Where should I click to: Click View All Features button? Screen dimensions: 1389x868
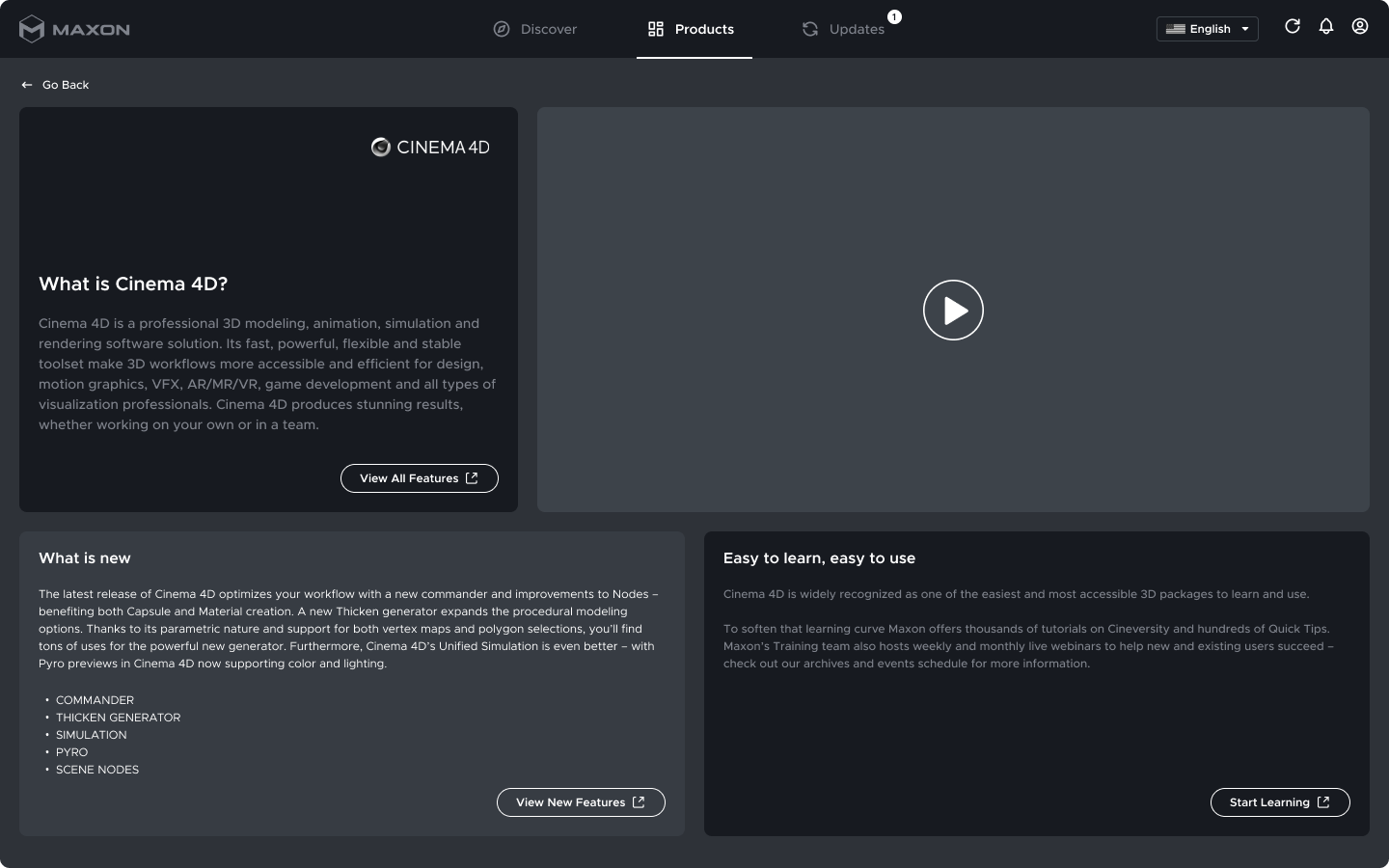420,478
